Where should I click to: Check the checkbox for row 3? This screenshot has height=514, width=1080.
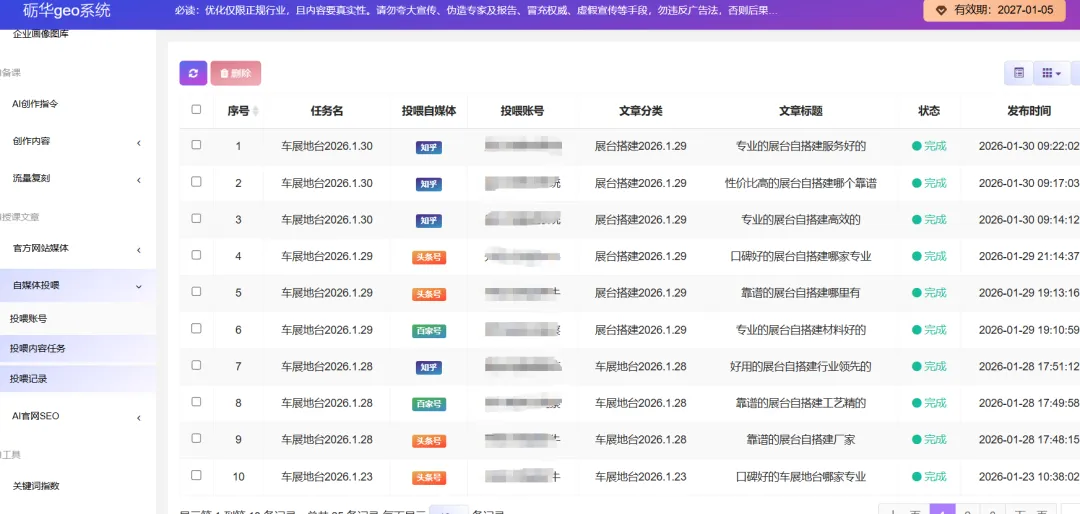pyautogui.click(x=196, y=218)
